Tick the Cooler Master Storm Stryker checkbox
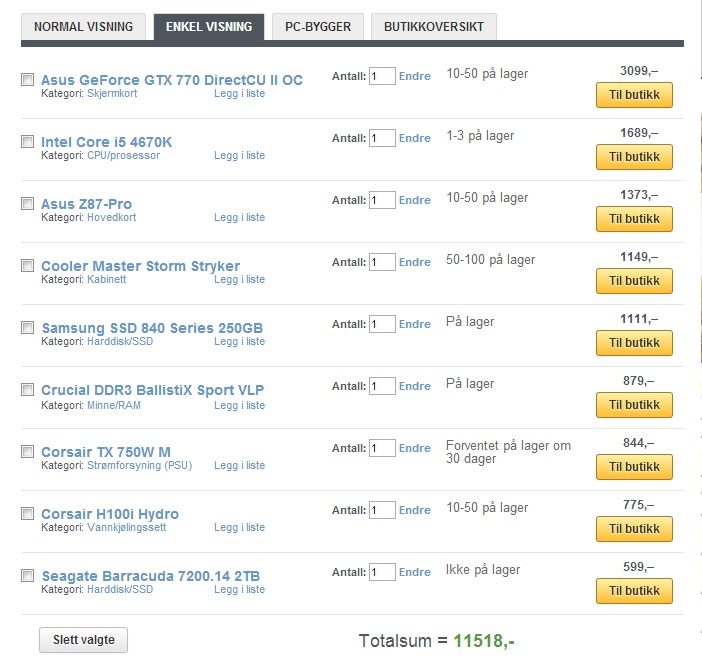This screenshot has width=702, height=665. [x=28, y=266]
